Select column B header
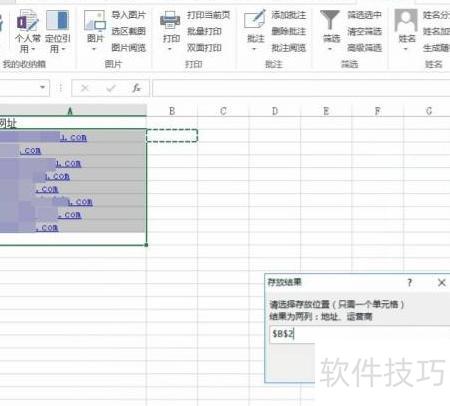450x406 pixels. click(172, 111)
